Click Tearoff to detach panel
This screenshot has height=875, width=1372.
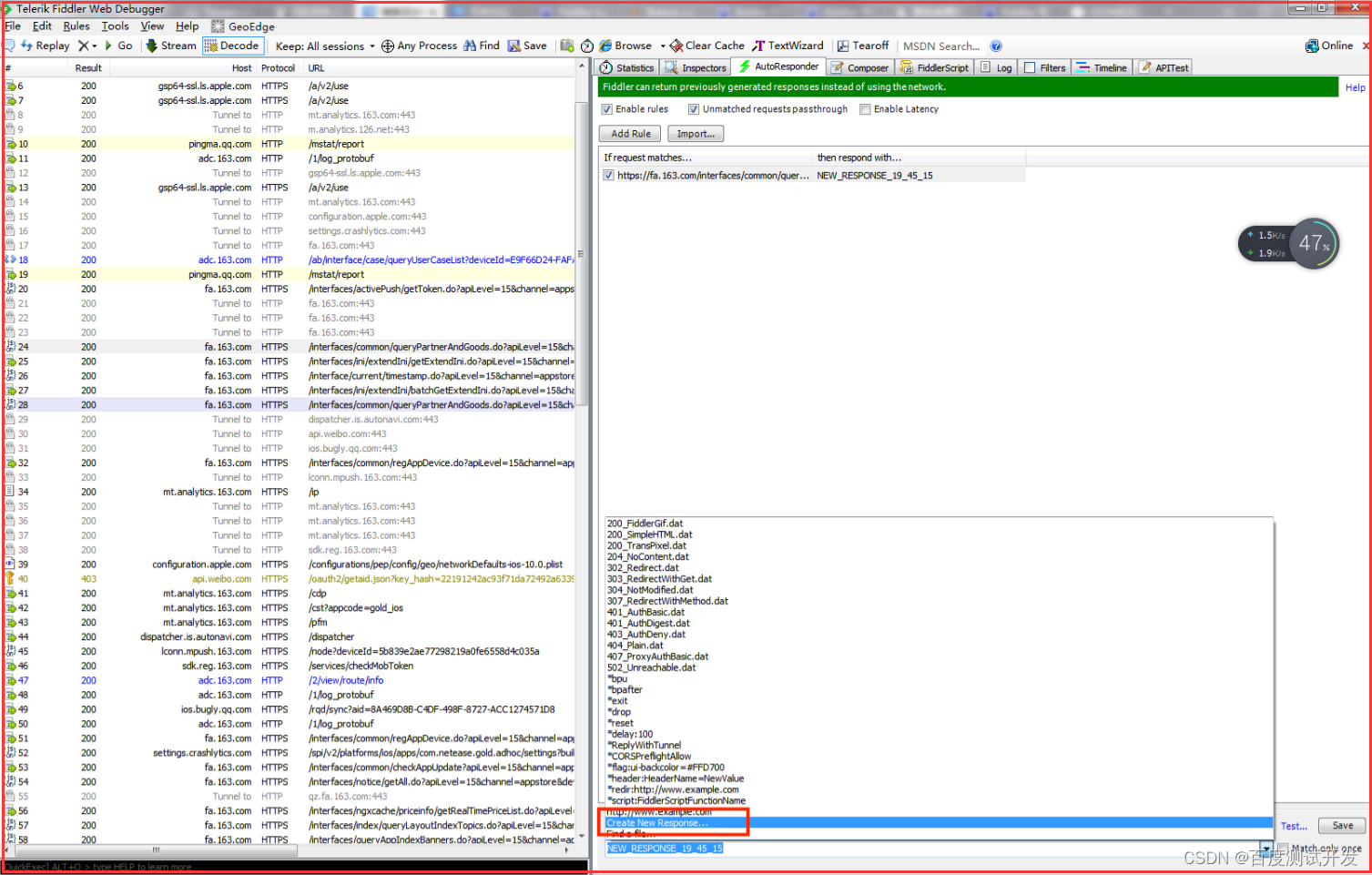863,46
